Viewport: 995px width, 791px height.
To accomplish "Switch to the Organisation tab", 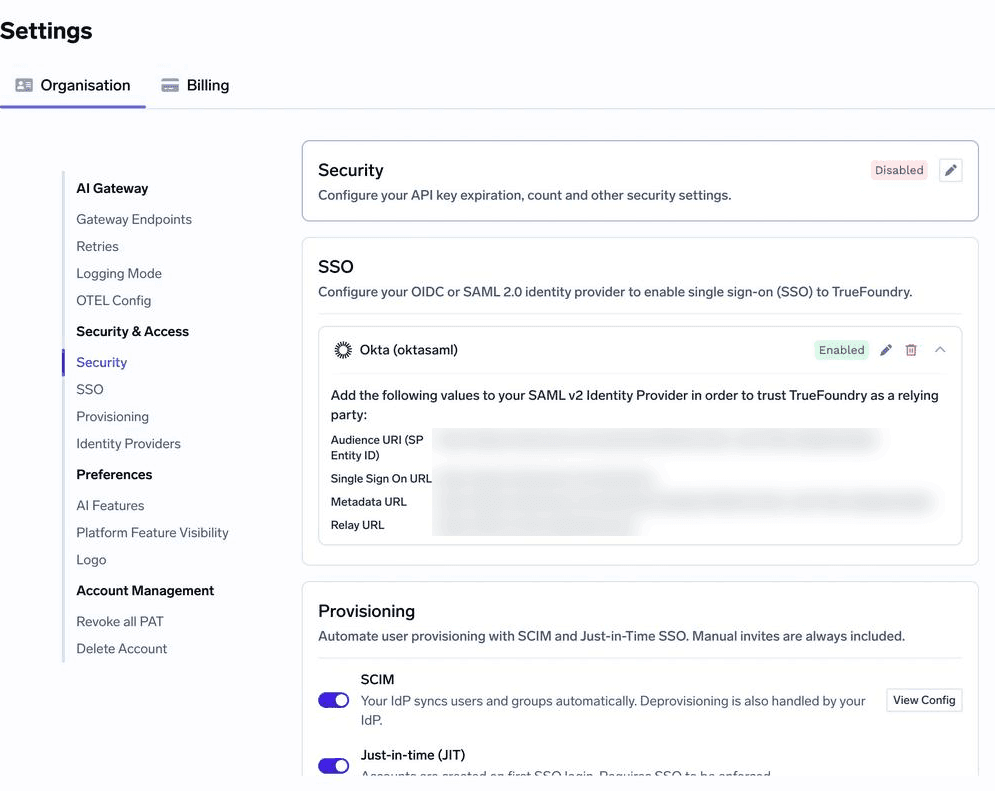I will 73,85.
